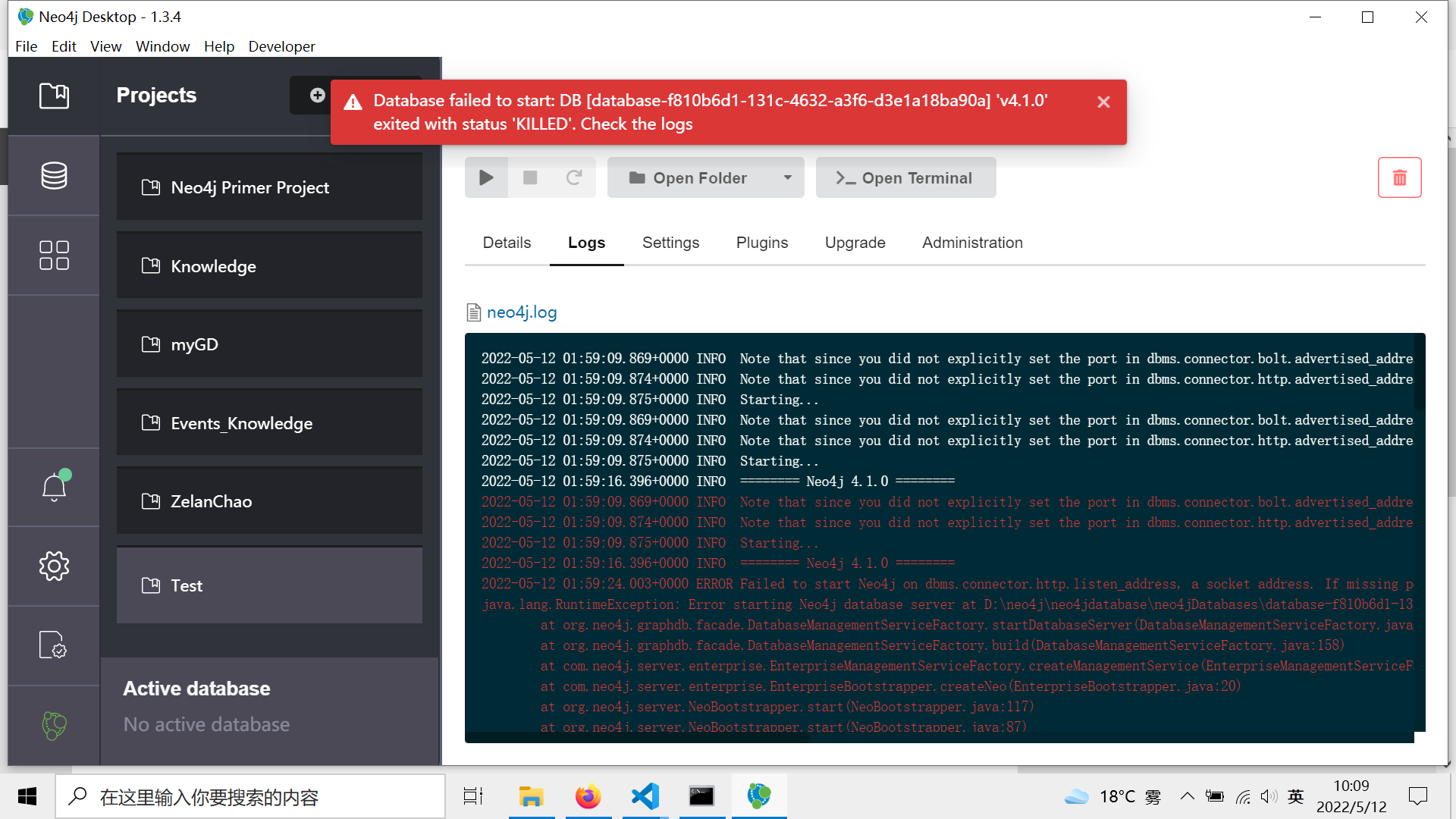Screen dimensions: 1456x819
Task: Click the 'No active database' text
Action: (206, 724)
